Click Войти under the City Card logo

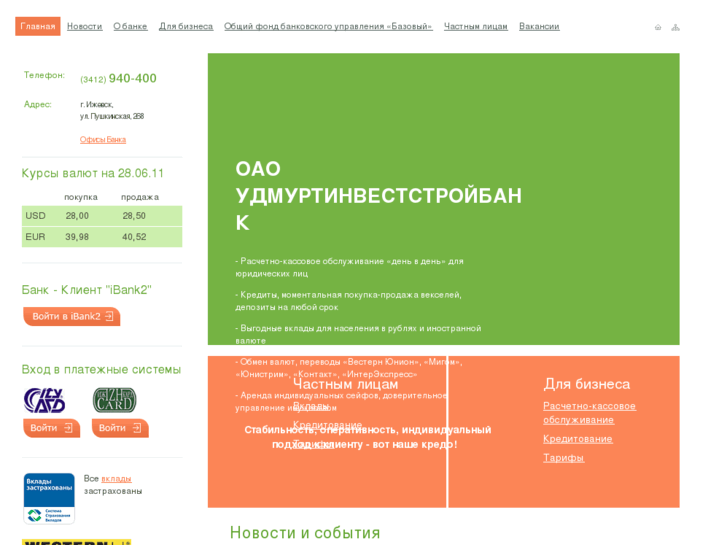[51, 428]
